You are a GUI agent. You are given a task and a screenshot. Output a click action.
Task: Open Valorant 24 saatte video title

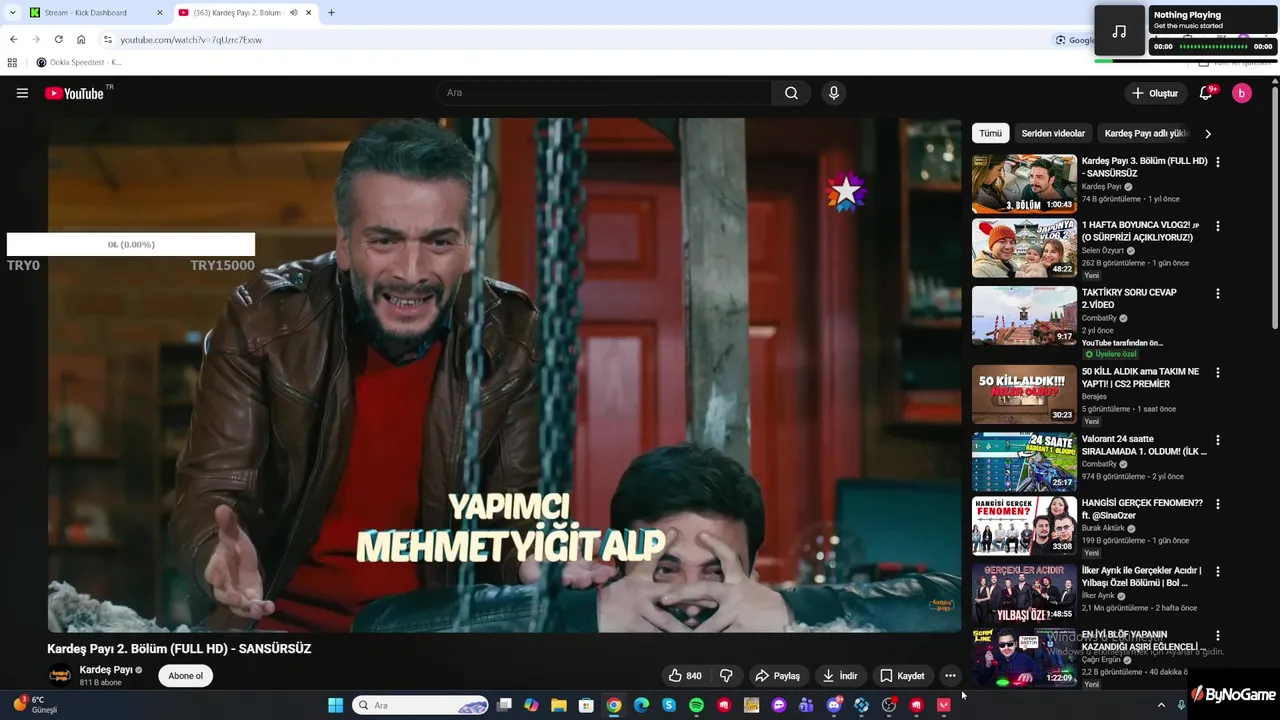[x=1144, y=445]
